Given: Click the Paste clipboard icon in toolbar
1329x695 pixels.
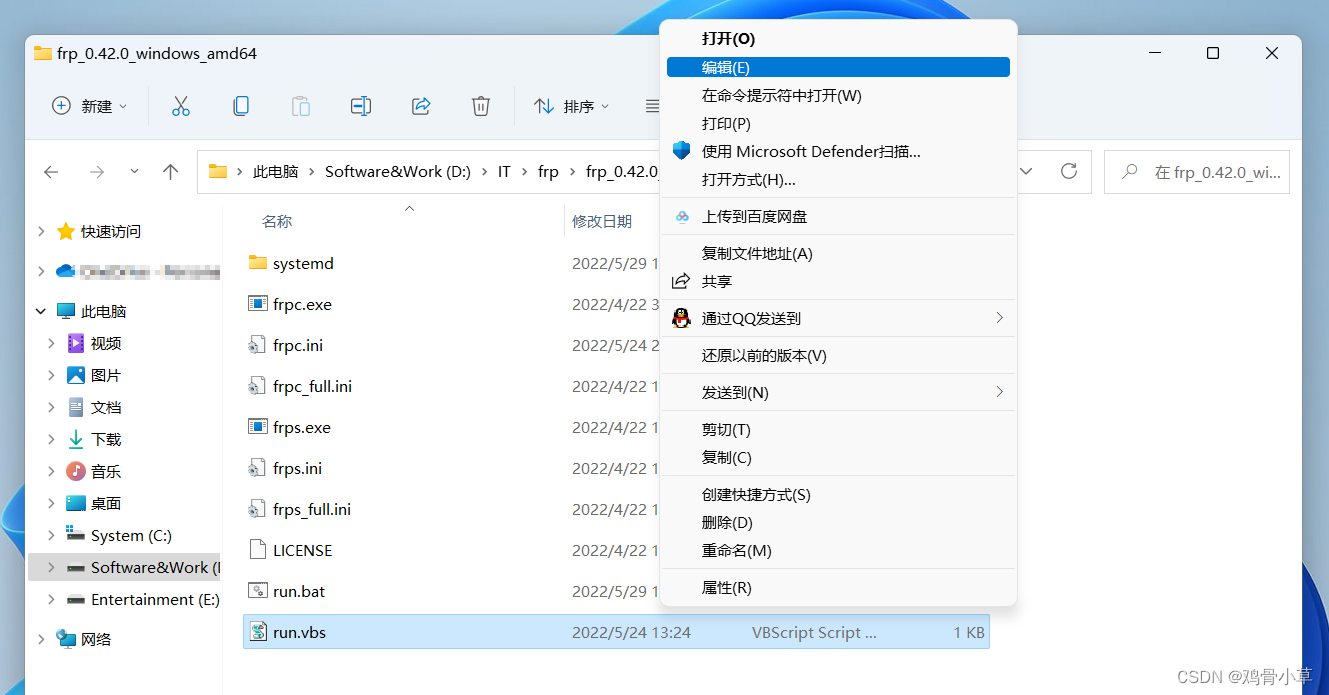Looking at the screenshot, I should point(301,106).
